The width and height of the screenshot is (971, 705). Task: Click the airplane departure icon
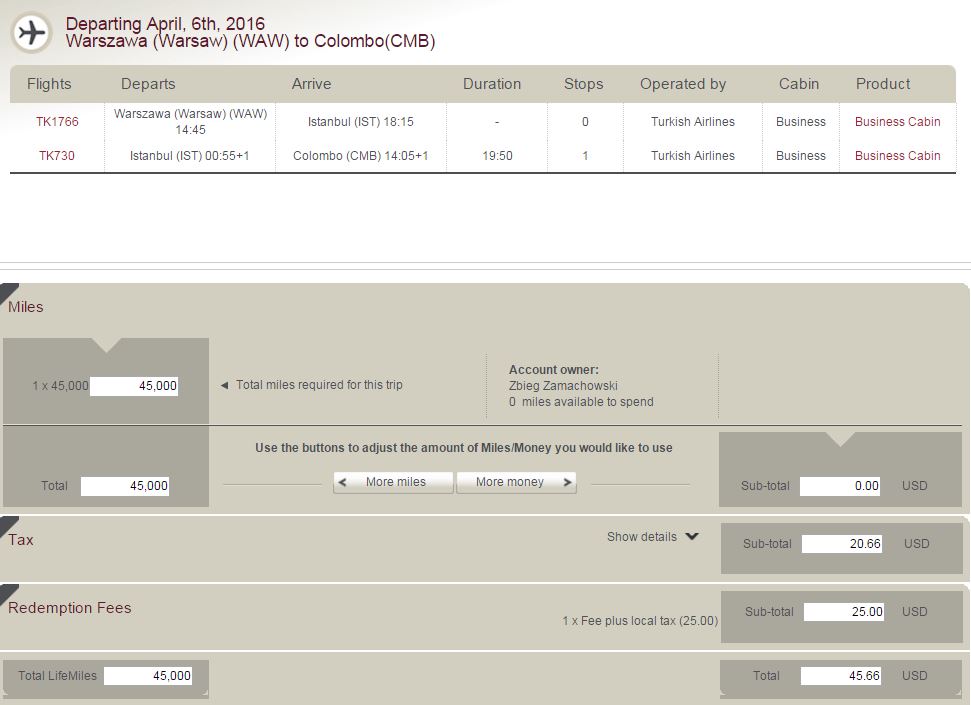point(31,32)
